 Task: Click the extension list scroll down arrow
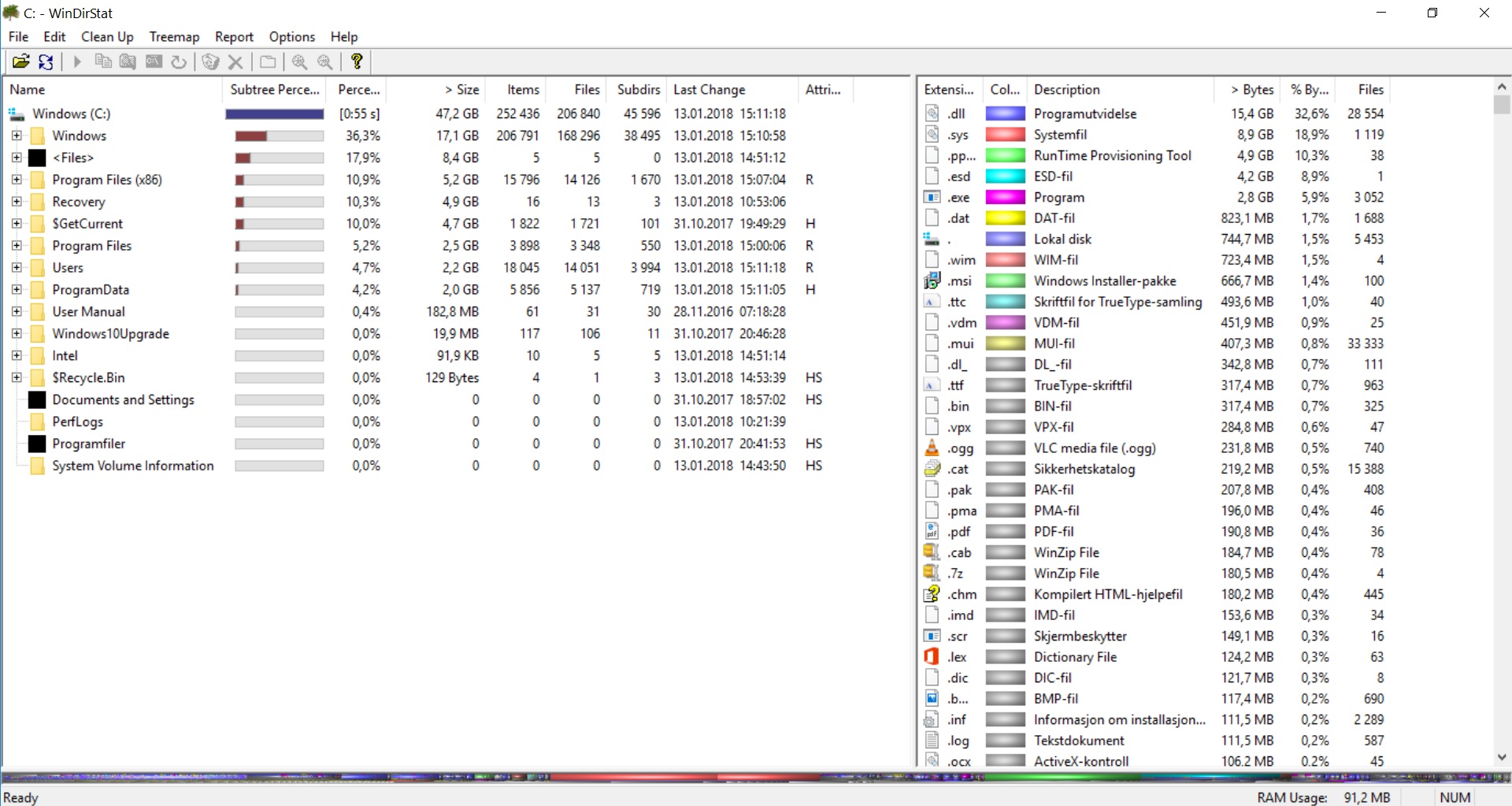click(1502, 756)
